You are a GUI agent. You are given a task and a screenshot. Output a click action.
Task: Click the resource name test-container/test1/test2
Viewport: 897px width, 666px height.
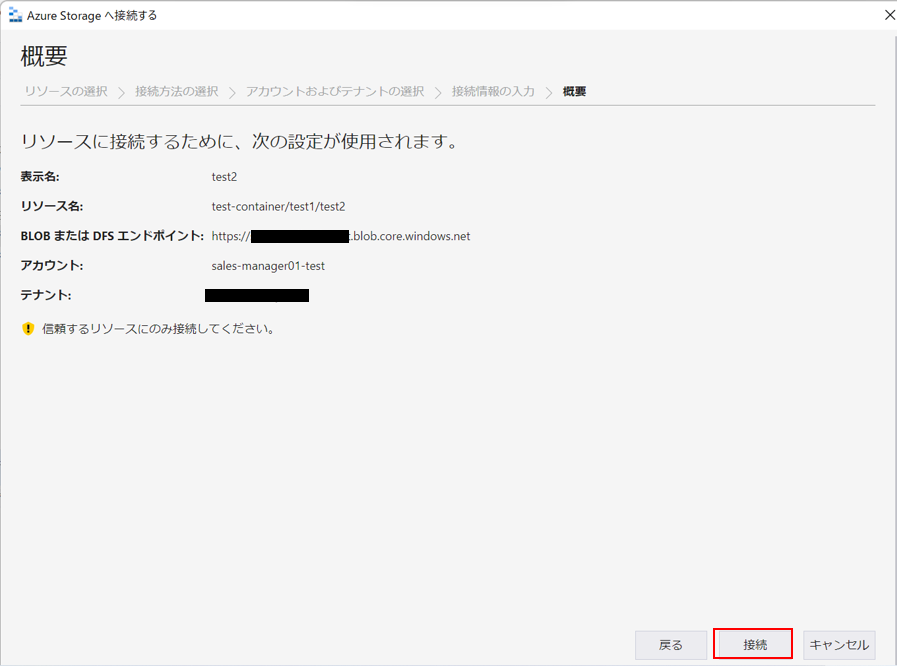[279, 207]
